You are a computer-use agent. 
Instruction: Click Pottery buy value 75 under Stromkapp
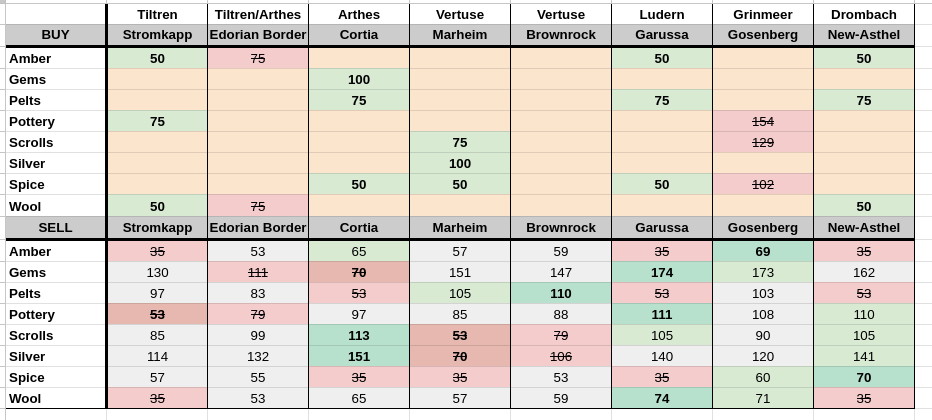[157, 121]
